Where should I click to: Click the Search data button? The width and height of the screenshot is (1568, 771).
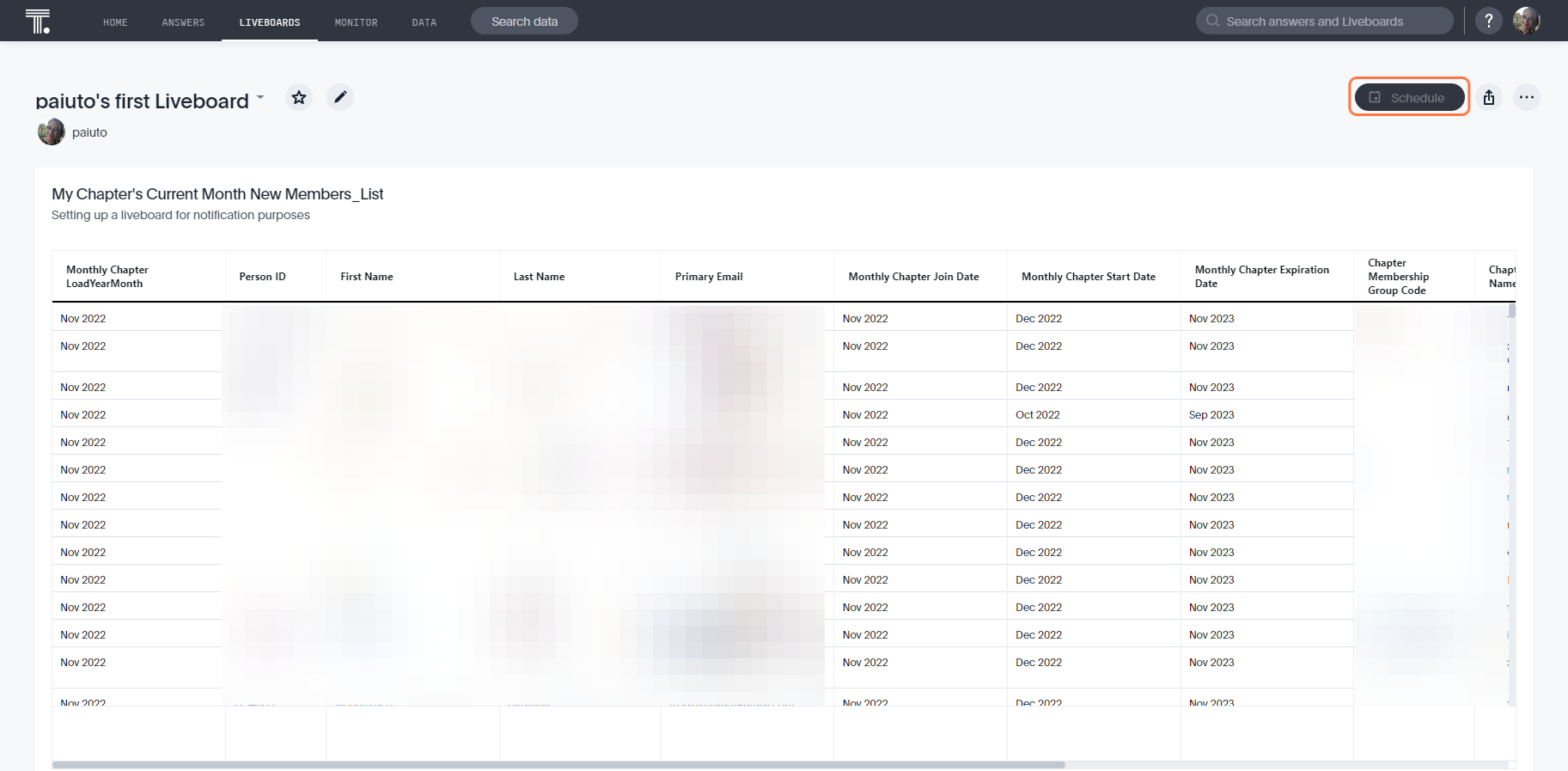tap(524, 21)
